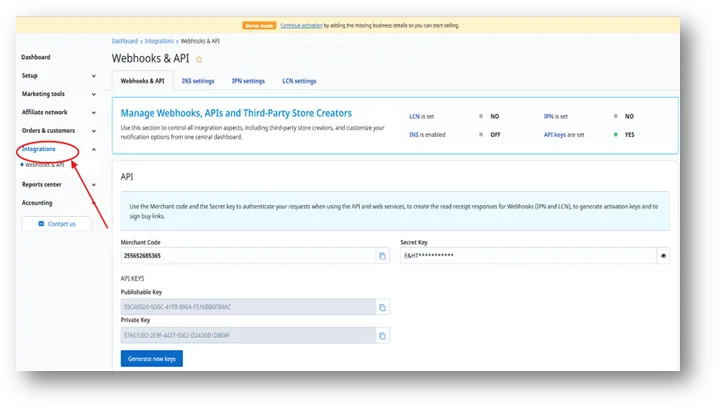Open the Accounting sidebar item

click(37, 203)
